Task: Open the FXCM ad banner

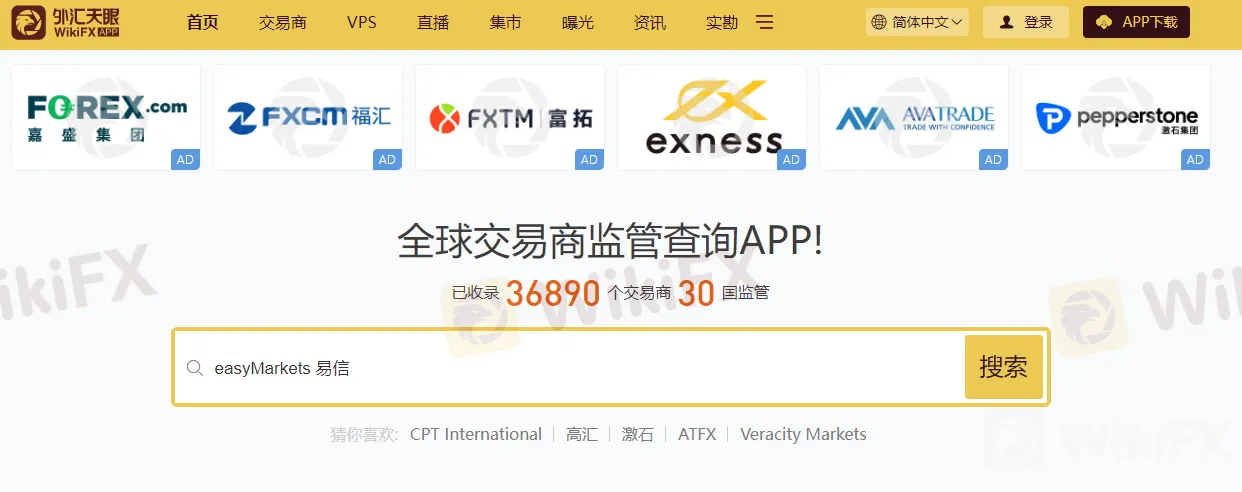Action: coord(308,117)
